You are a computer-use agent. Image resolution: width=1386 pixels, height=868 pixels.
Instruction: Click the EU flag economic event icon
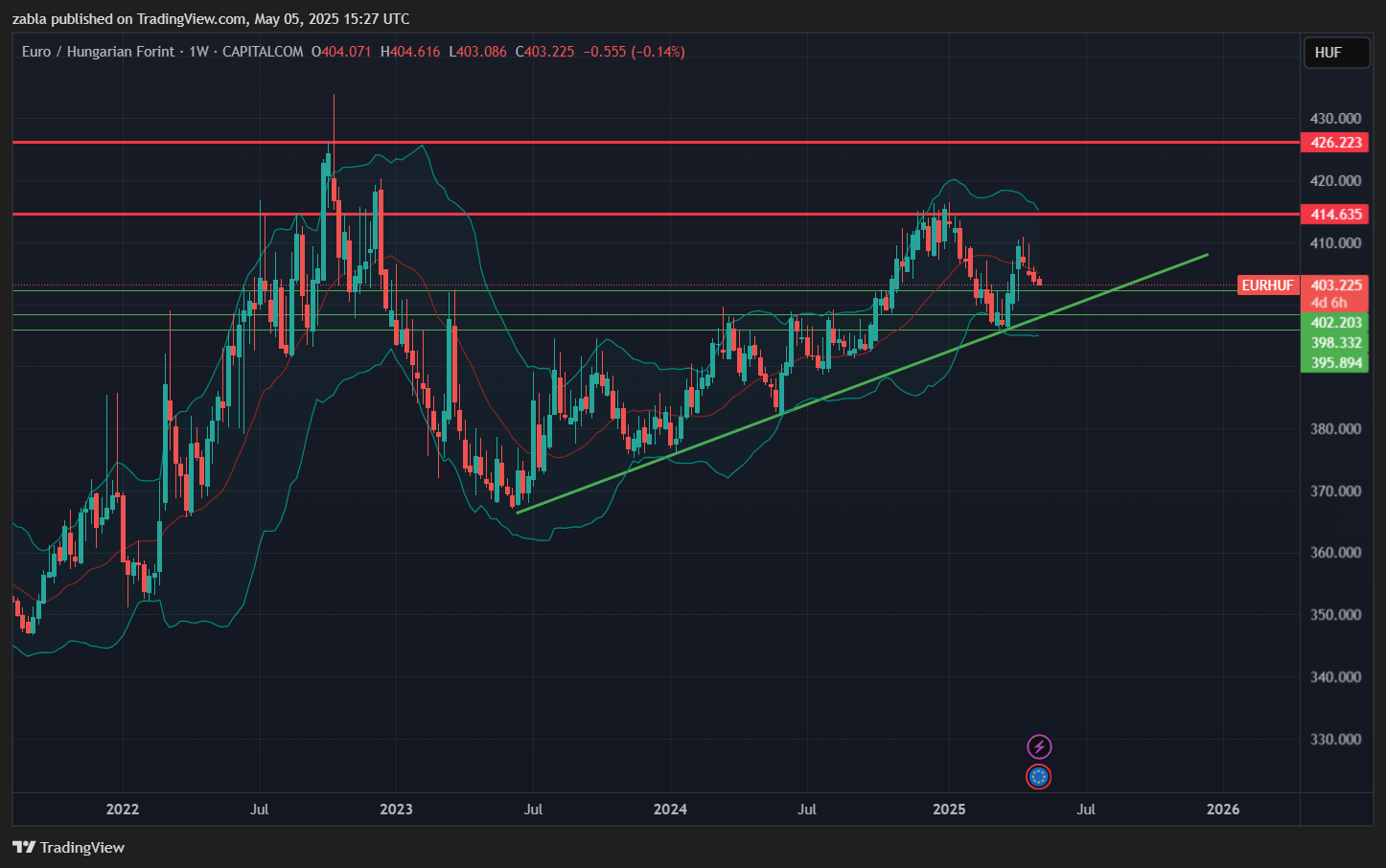point(1039,777)
